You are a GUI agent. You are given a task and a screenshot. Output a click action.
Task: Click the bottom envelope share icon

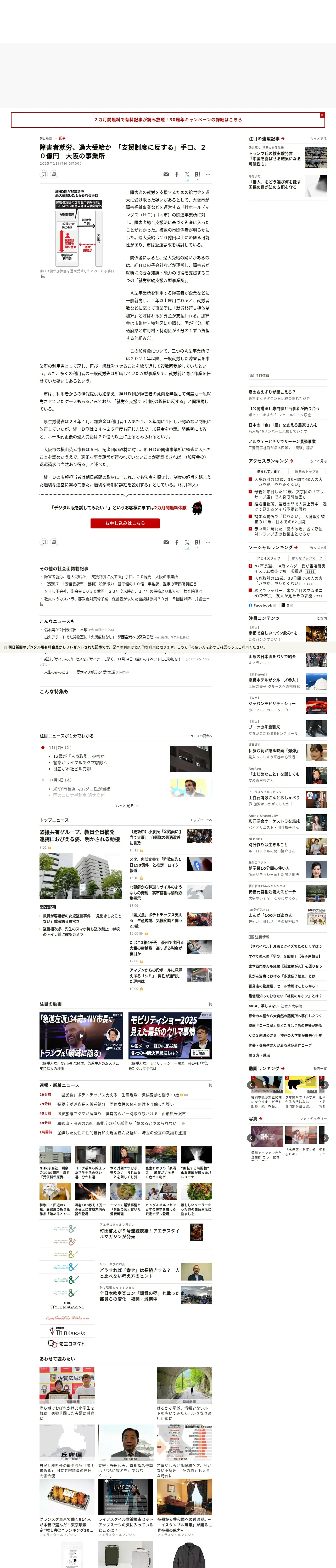coord(166,542)
